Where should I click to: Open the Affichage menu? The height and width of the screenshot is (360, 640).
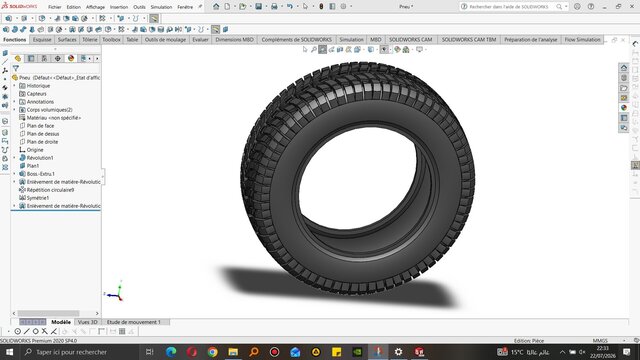coord(95,7)
